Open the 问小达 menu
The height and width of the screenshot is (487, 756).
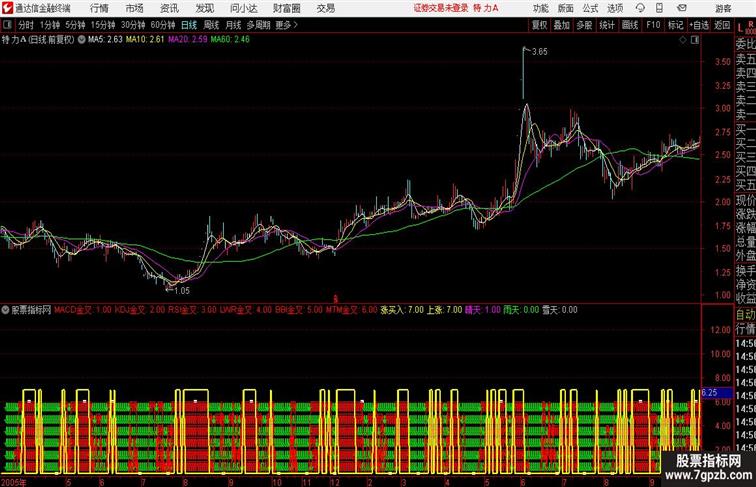pyautogui.click(x=244, y=8)
